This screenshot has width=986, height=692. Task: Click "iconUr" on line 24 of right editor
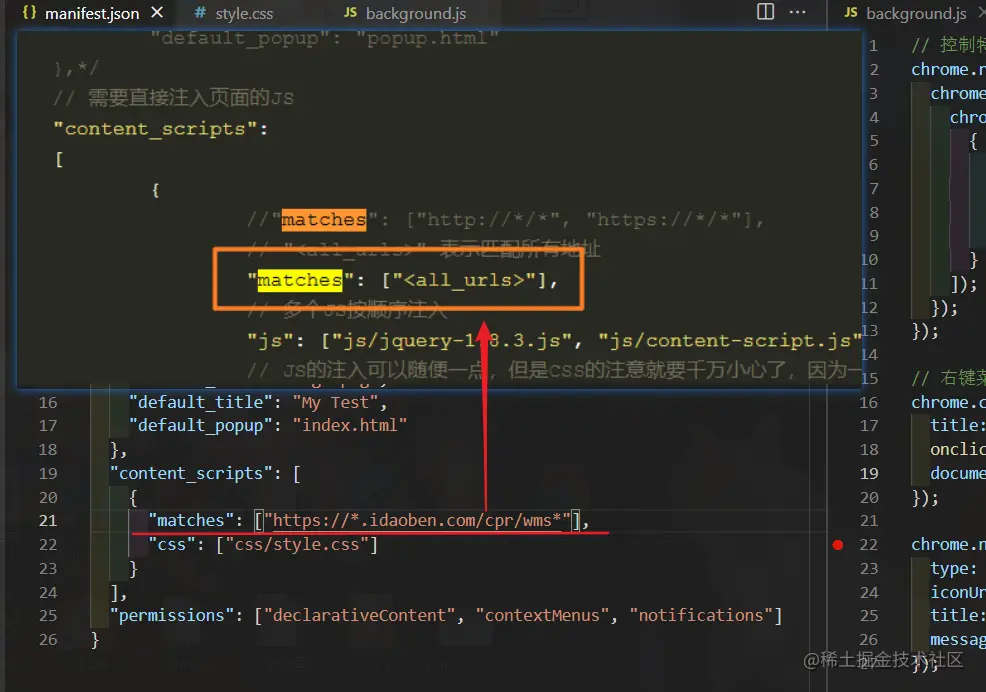coord(958,593)
